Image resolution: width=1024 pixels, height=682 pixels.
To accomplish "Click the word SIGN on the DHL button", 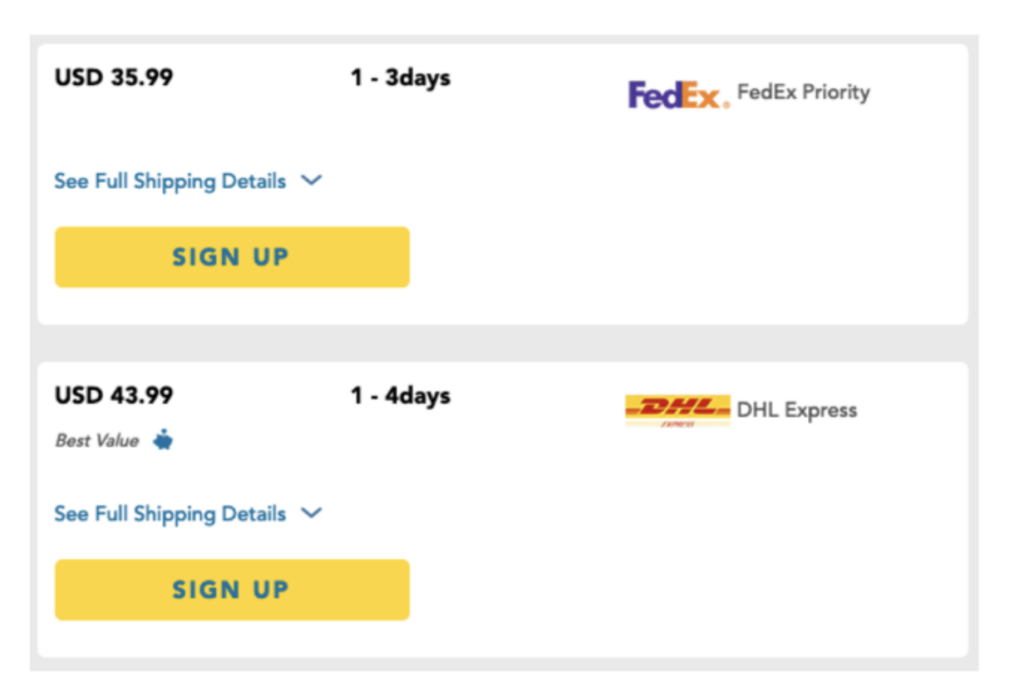I will (204, 590).
